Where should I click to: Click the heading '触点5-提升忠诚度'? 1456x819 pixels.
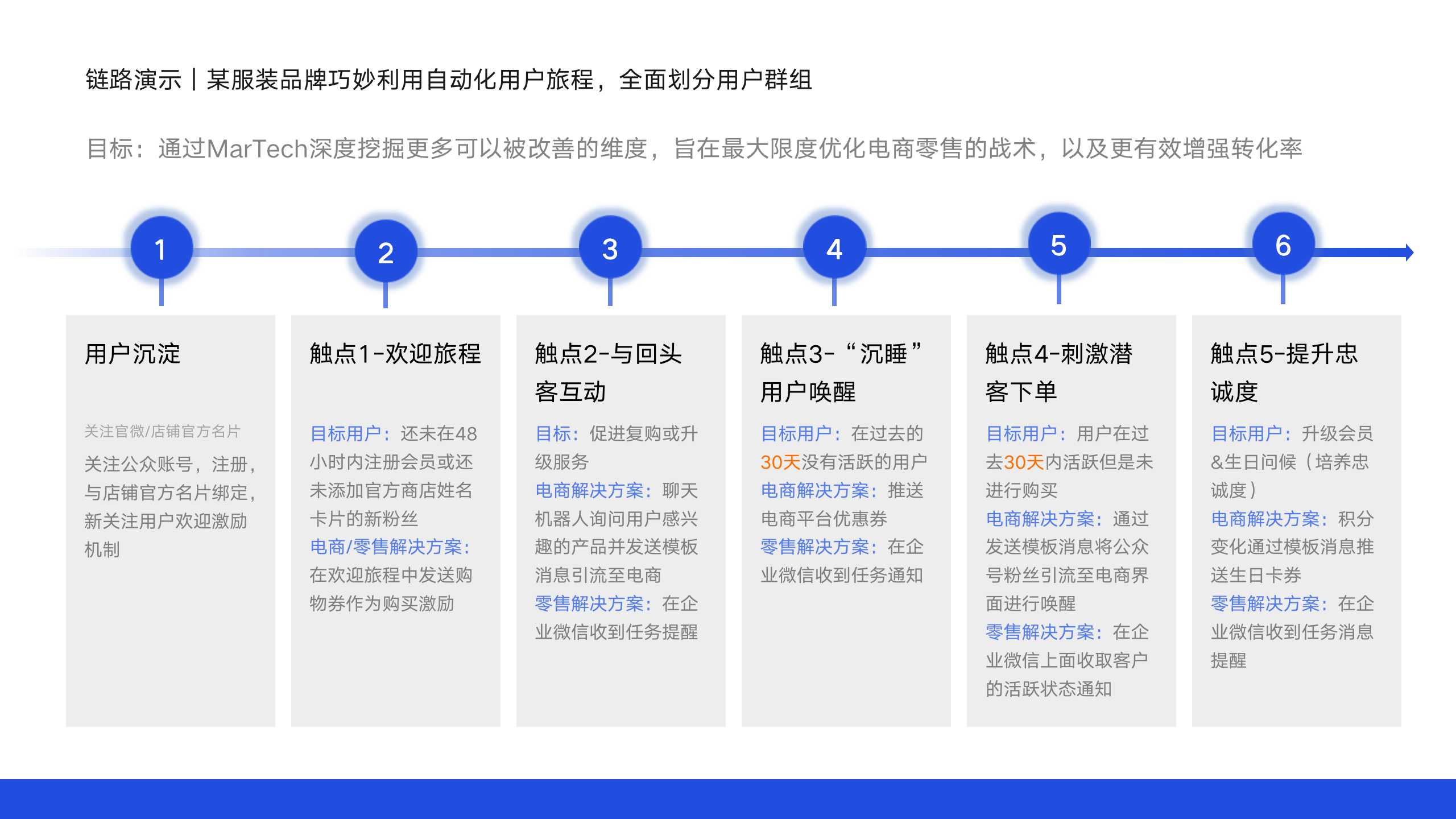[1284, 373]
